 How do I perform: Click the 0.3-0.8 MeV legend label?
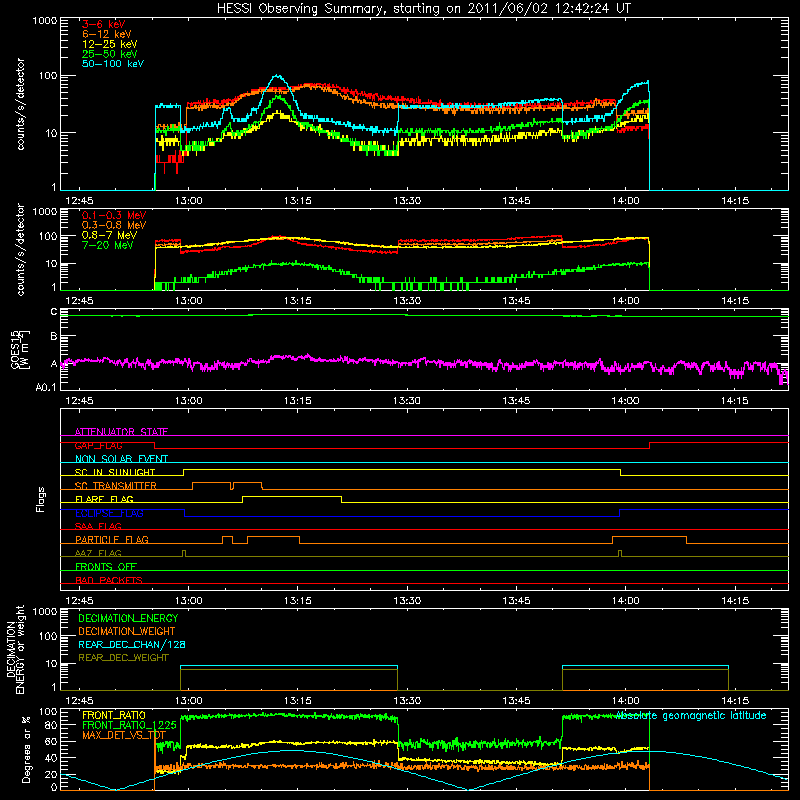pyautogui.click(x=114, y=225)
